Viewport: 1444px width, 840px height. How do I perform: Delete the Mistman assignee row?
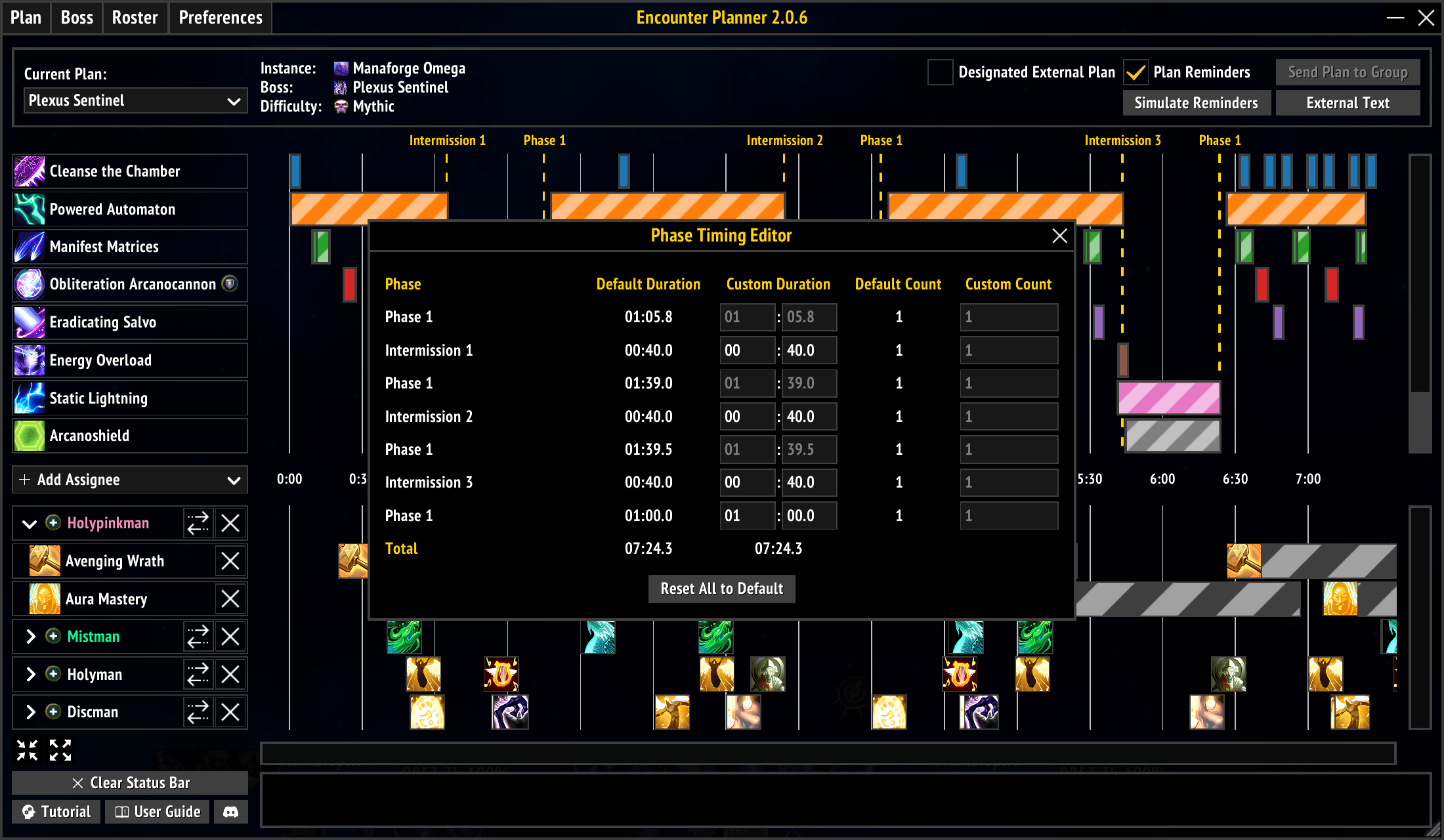(x=230, y=637)
